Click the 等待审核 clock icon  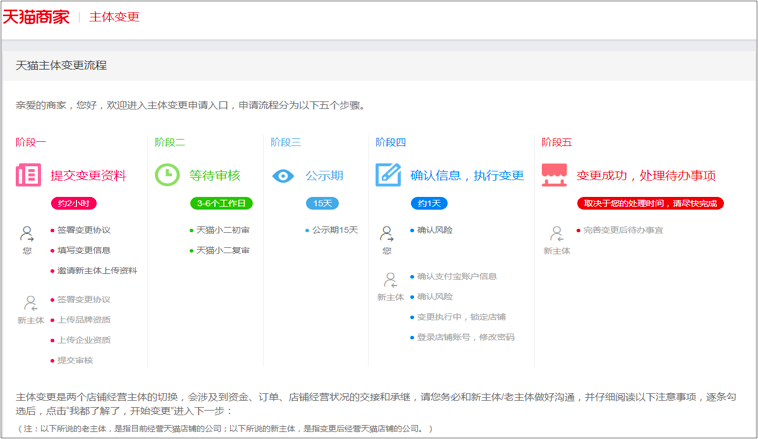[167, 175]
